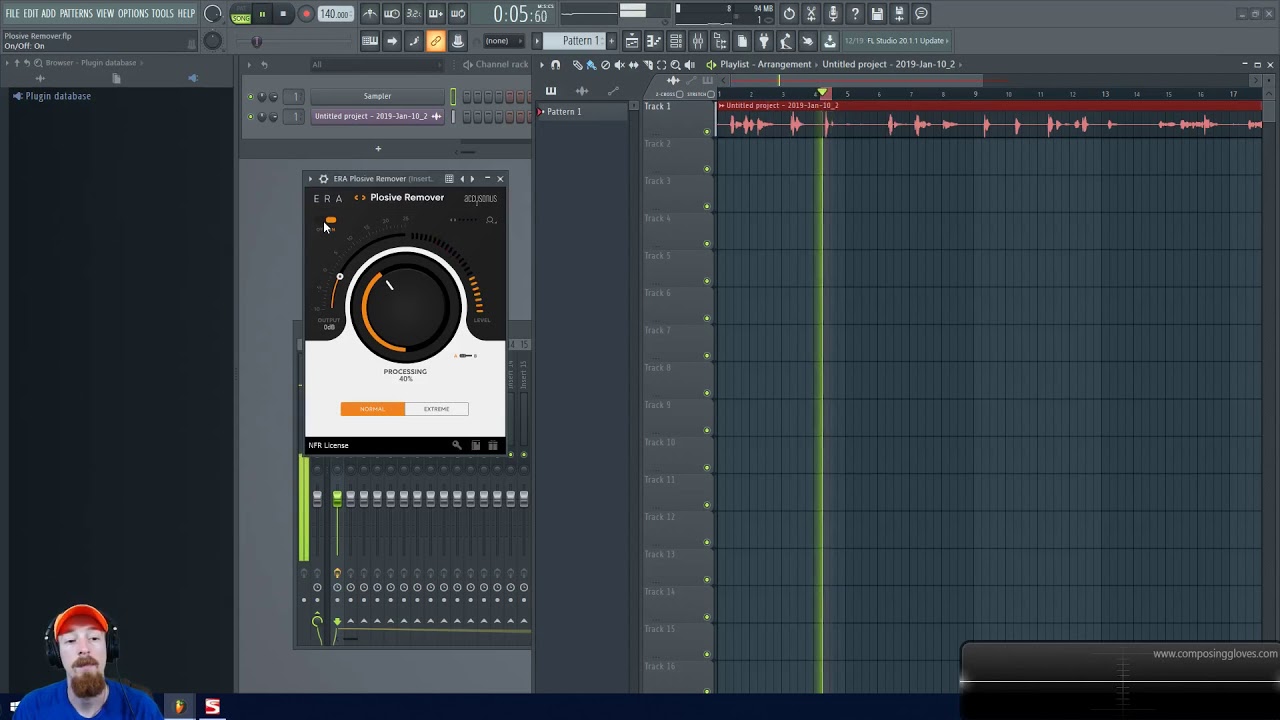Select the Sampler channel button
The height and width of the screenshot is (720, 1280).
[377, 96]
